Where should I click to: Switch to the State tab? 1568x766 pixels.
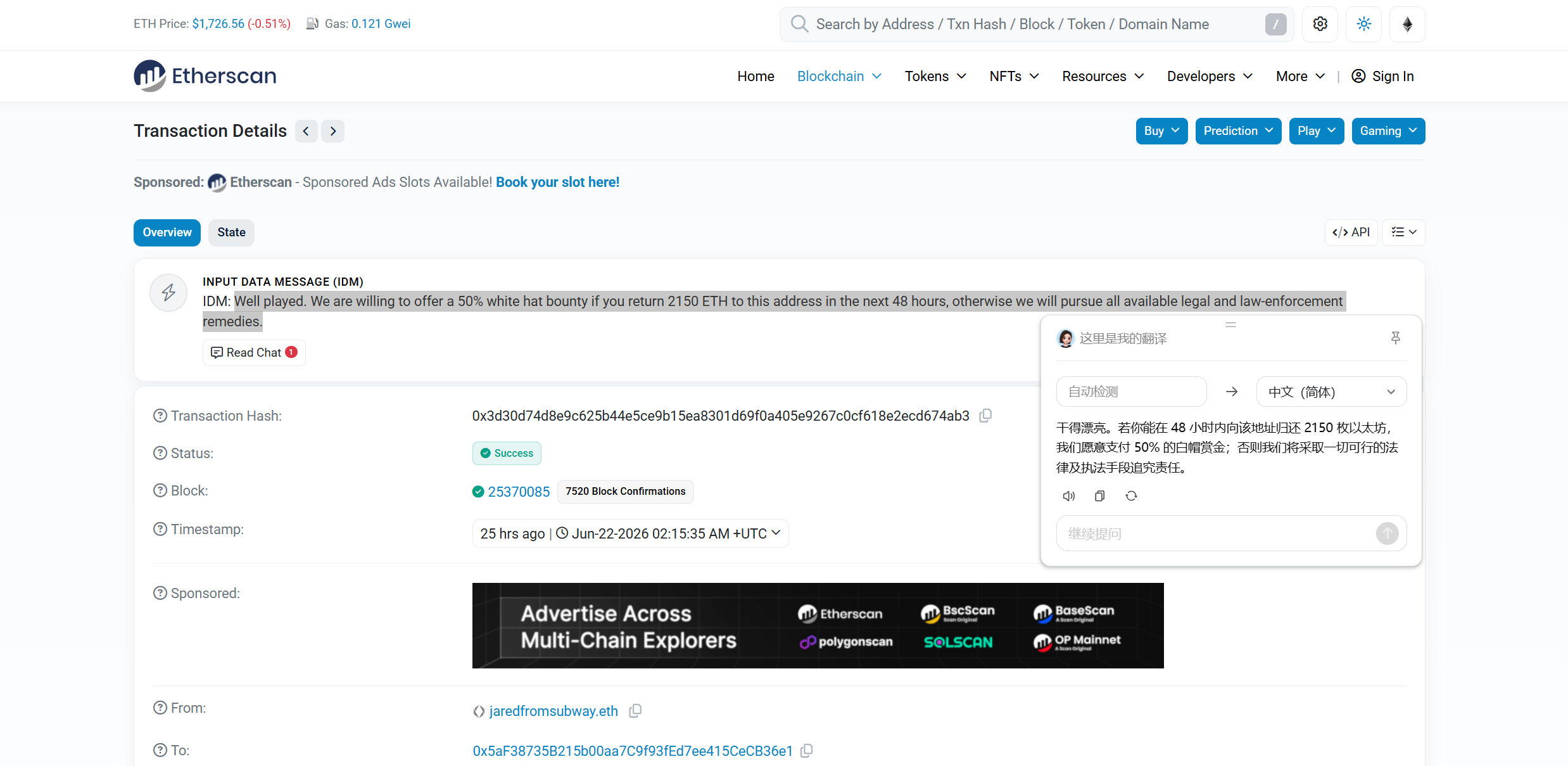(x=231, y=233)
